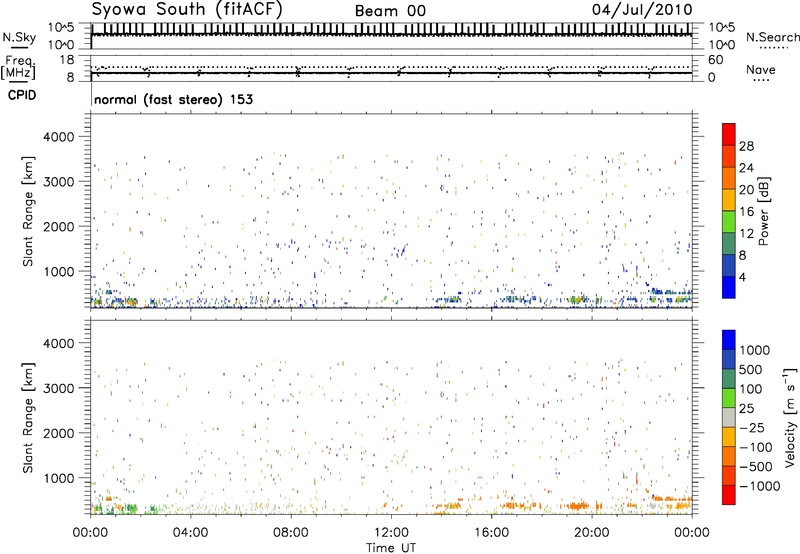
Task: Click the '28' Power colorbar value
Action: click(x=746, y=146)
